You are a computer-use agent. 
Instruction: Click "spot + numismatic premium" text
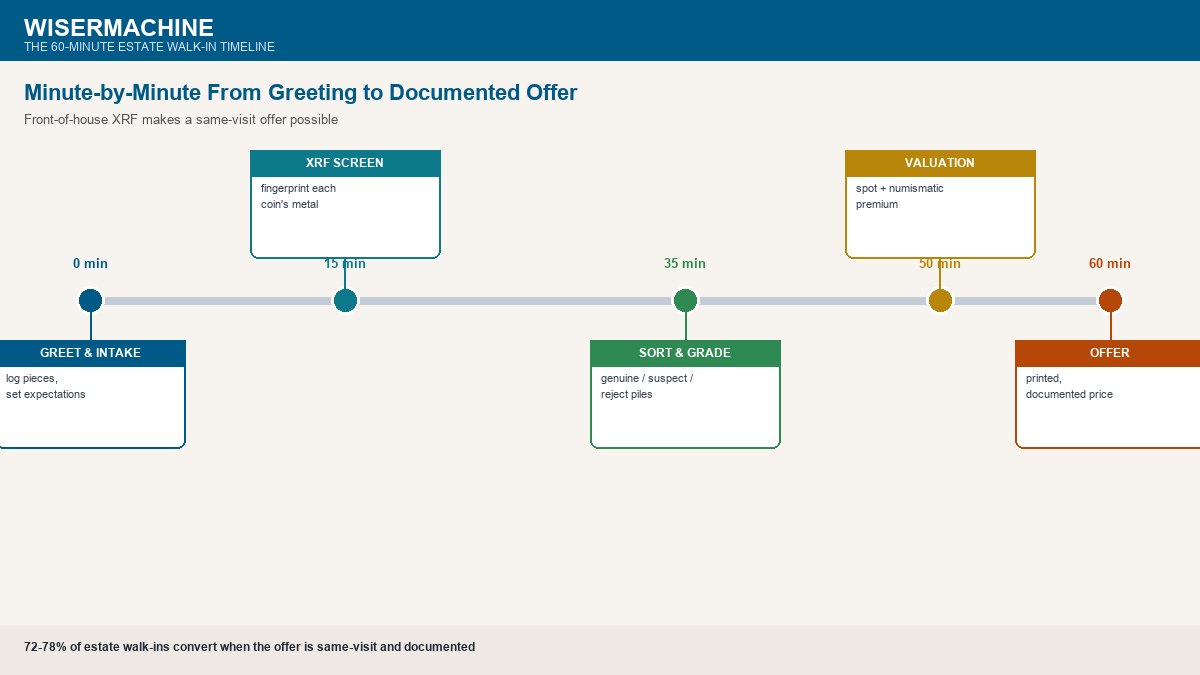pyautogui.click(x=900, y=197)
